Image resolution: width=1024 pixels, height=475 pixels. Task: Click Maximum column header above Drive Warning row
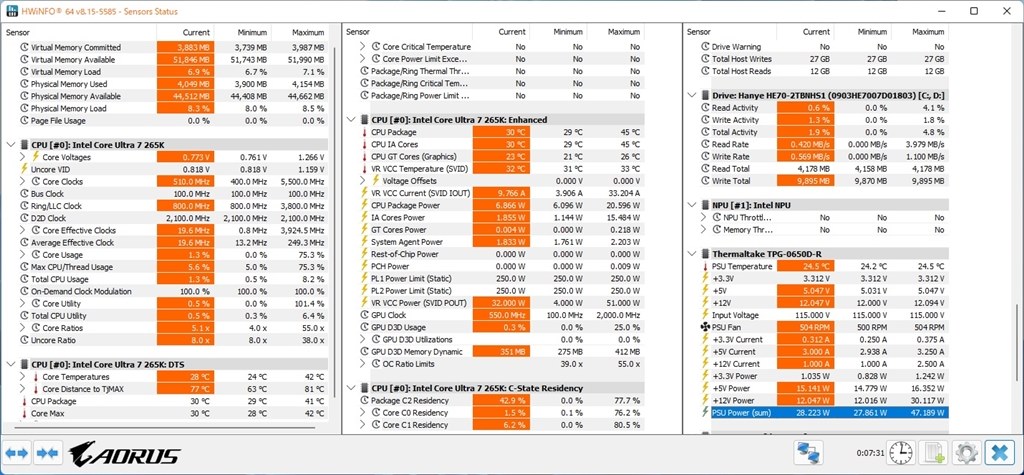pyautogui.click(x=920, y=32)
